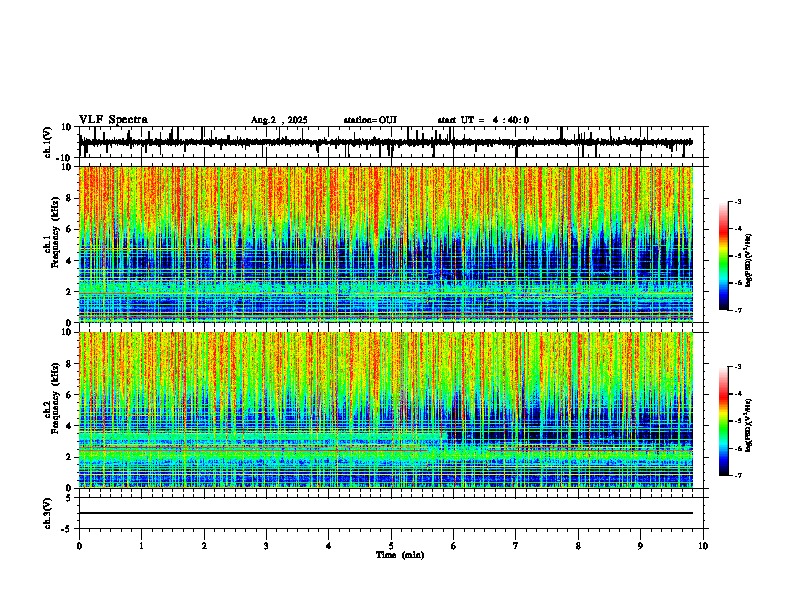
Task: Click the "6" minute tick label
Action: point(454,546)
